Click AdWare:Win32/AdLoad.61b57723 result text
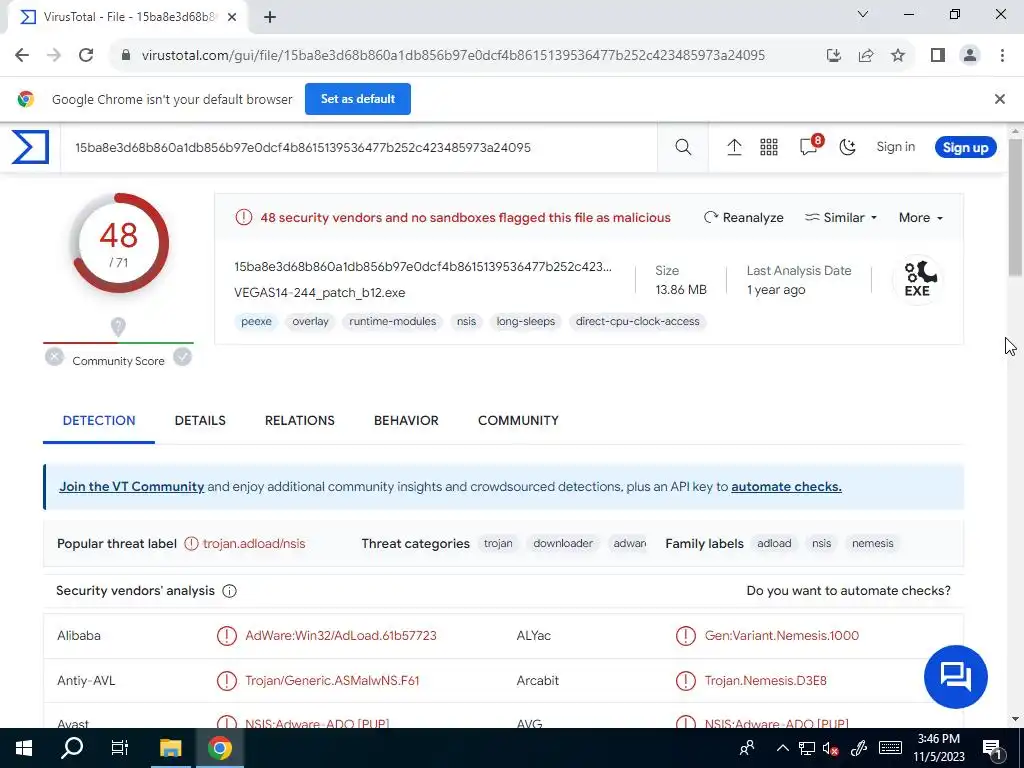 341,635
